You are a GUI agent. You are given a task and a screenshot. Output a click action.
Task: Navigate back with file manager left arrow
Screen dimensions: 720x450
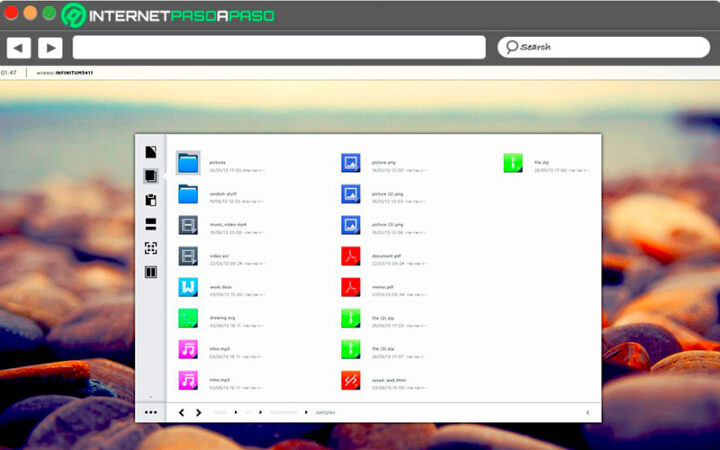pyautogui.click(x=181, y=412)
